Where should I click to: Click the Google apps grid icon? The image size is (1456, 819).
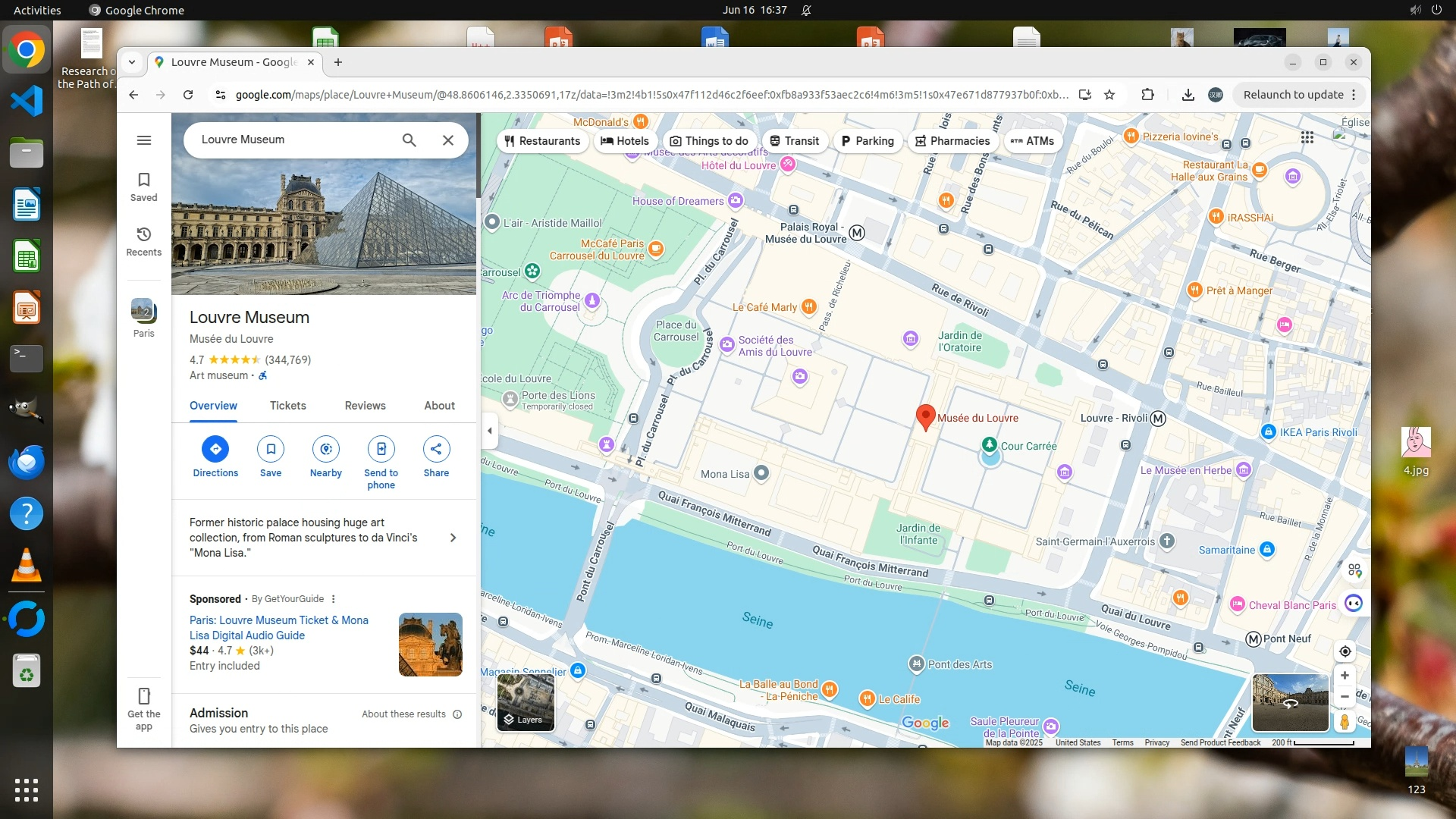coord(1307,137)
